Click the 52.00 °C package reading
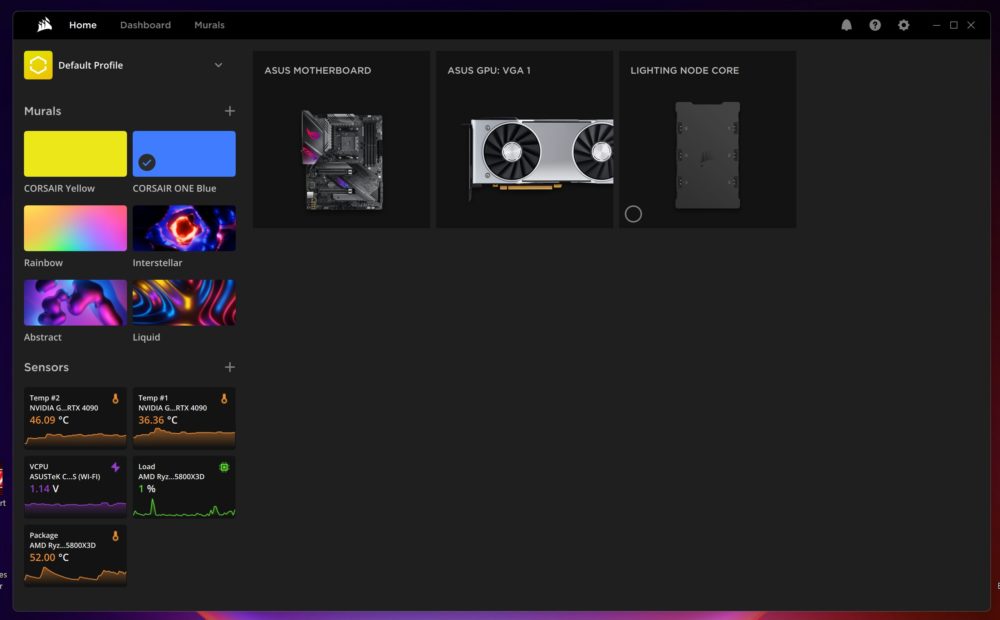The width and height of the screenshot is (1000, 620). click(49, 558)
